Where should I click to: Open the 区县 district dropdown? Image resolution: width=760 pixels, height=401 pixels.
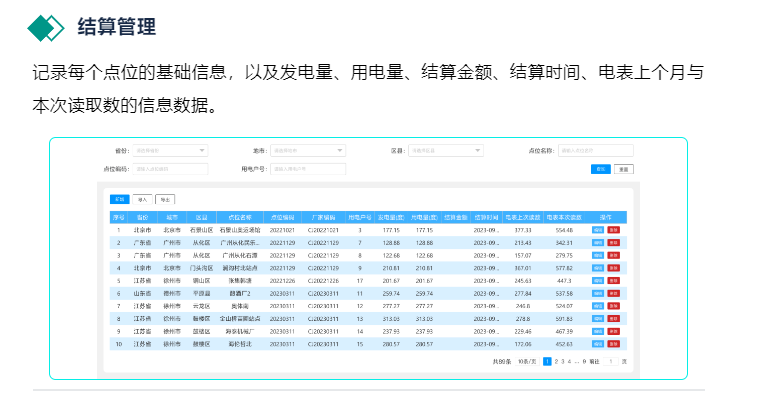pos(446,150)
